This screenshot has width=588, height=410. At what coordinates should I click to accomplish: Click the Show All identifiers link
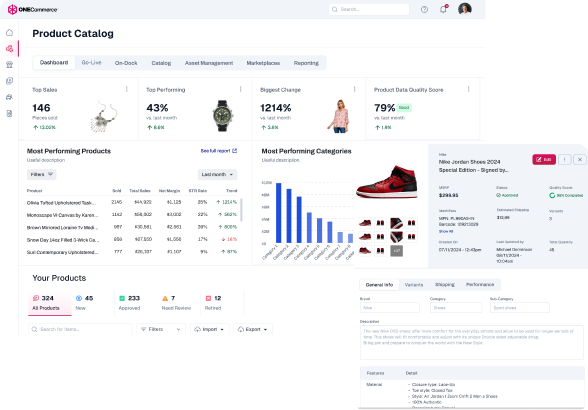point(446,231)
